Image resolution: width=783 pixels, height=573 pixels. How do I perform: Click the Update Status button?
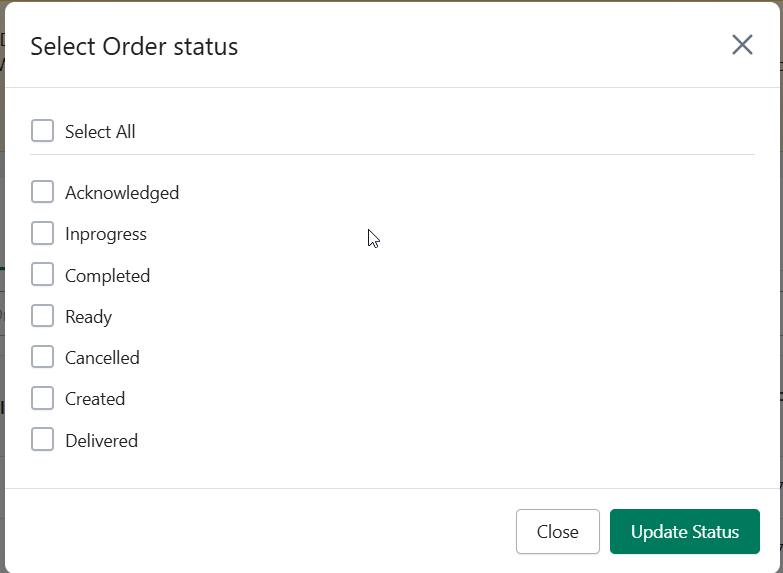coord(685,532)
